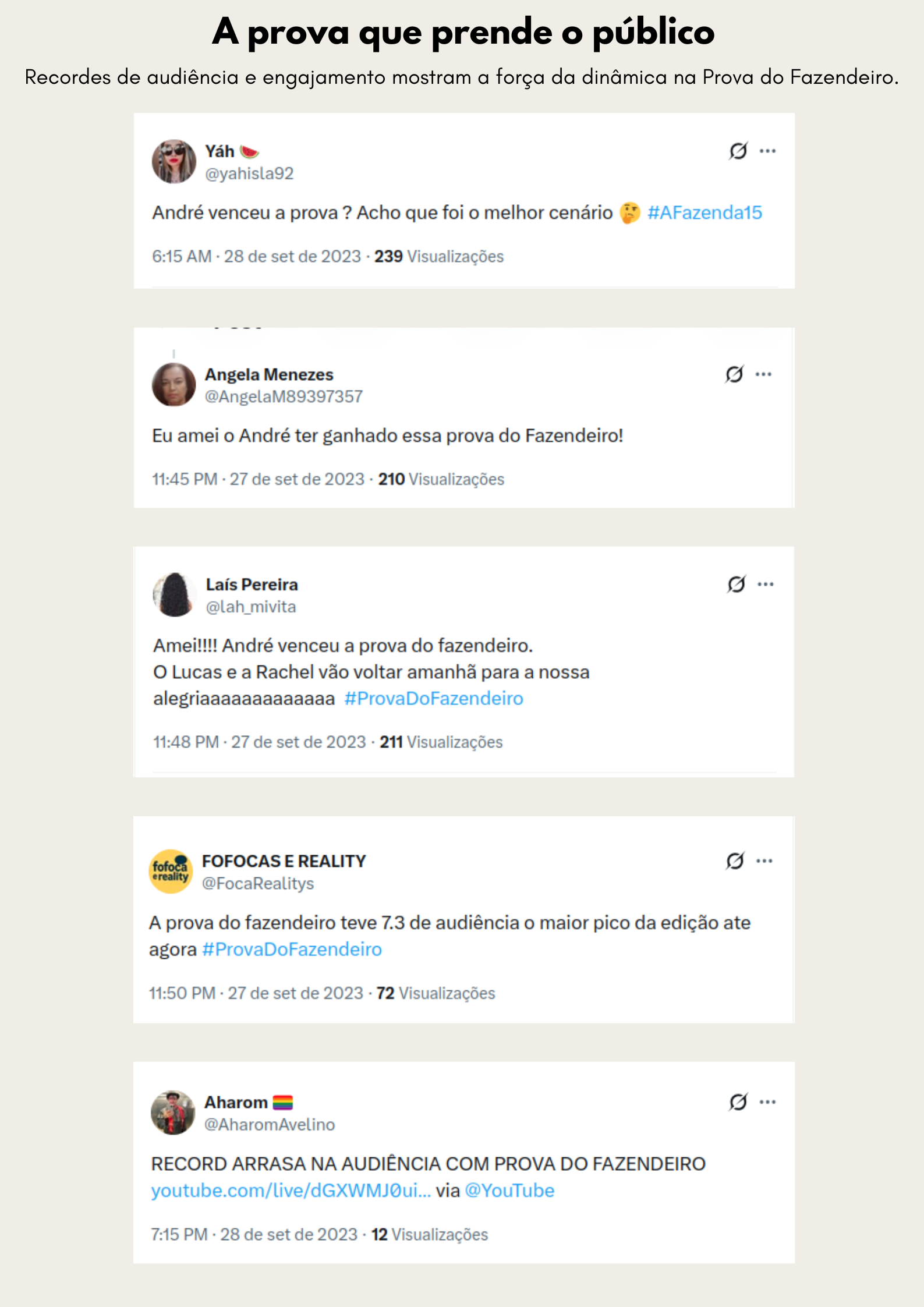Click the Grok icon on Aharom's tweet
The height and width of the screenshot is (1307, 924).
(x=738, y=1101)
